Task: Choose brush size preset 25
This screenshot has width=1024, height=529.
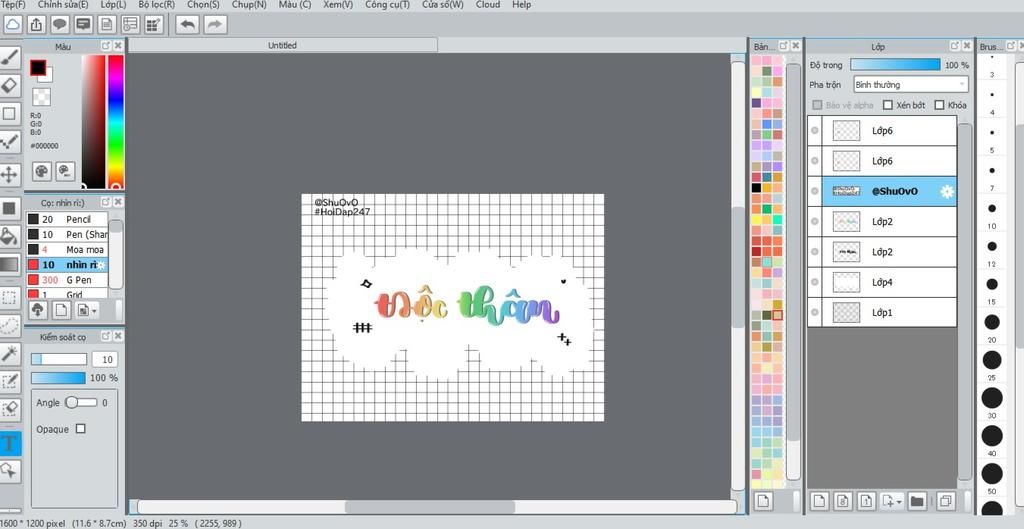Action: (x=992, y=360)
